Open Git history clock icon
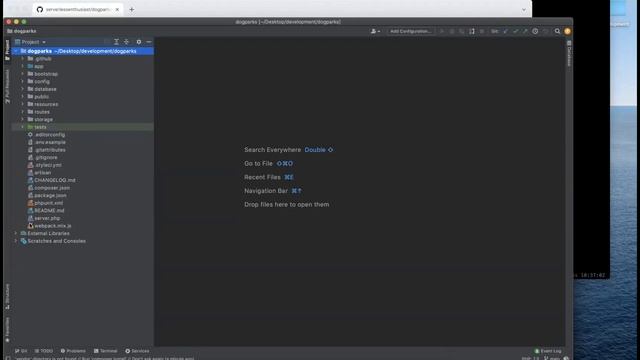 point(535,31)
